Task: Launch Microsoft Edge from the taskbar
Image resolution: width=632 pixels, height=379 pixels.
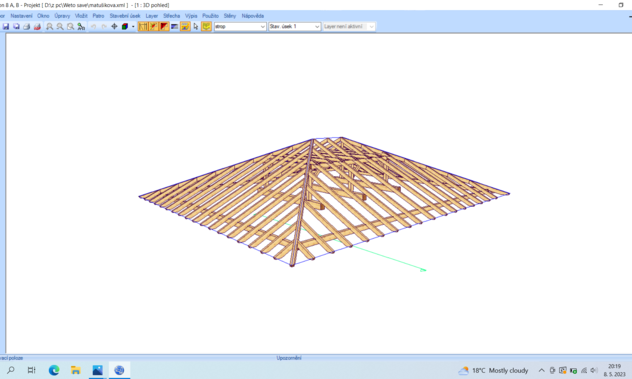Action: tap(54, 370)
